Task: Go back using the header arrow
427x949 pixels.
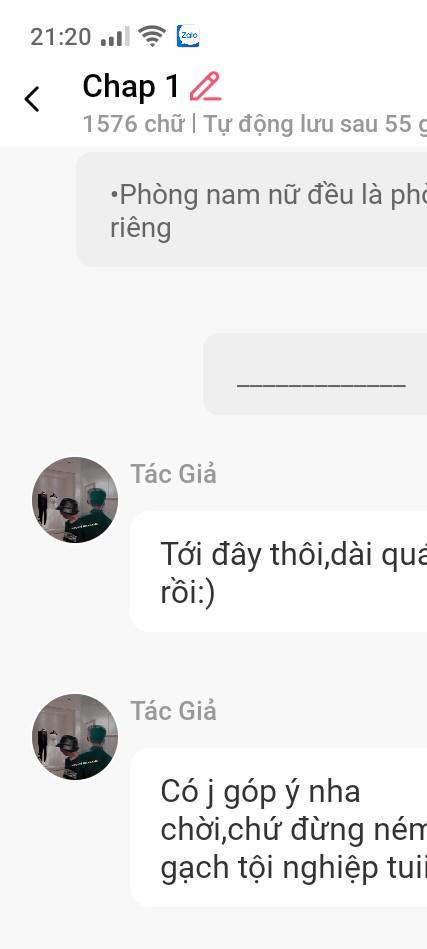Action: point(32,99)
